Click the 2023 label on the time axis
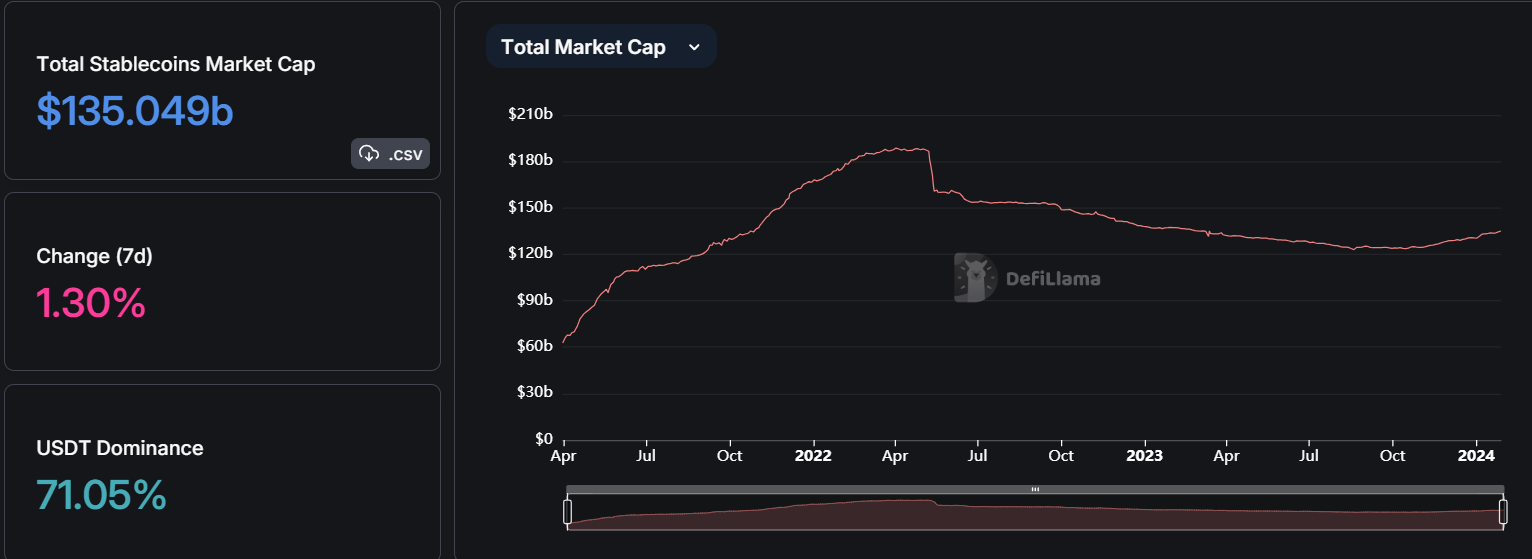Image resolution: width=1532 pixels, height=559 pixels. [1144, 455]
